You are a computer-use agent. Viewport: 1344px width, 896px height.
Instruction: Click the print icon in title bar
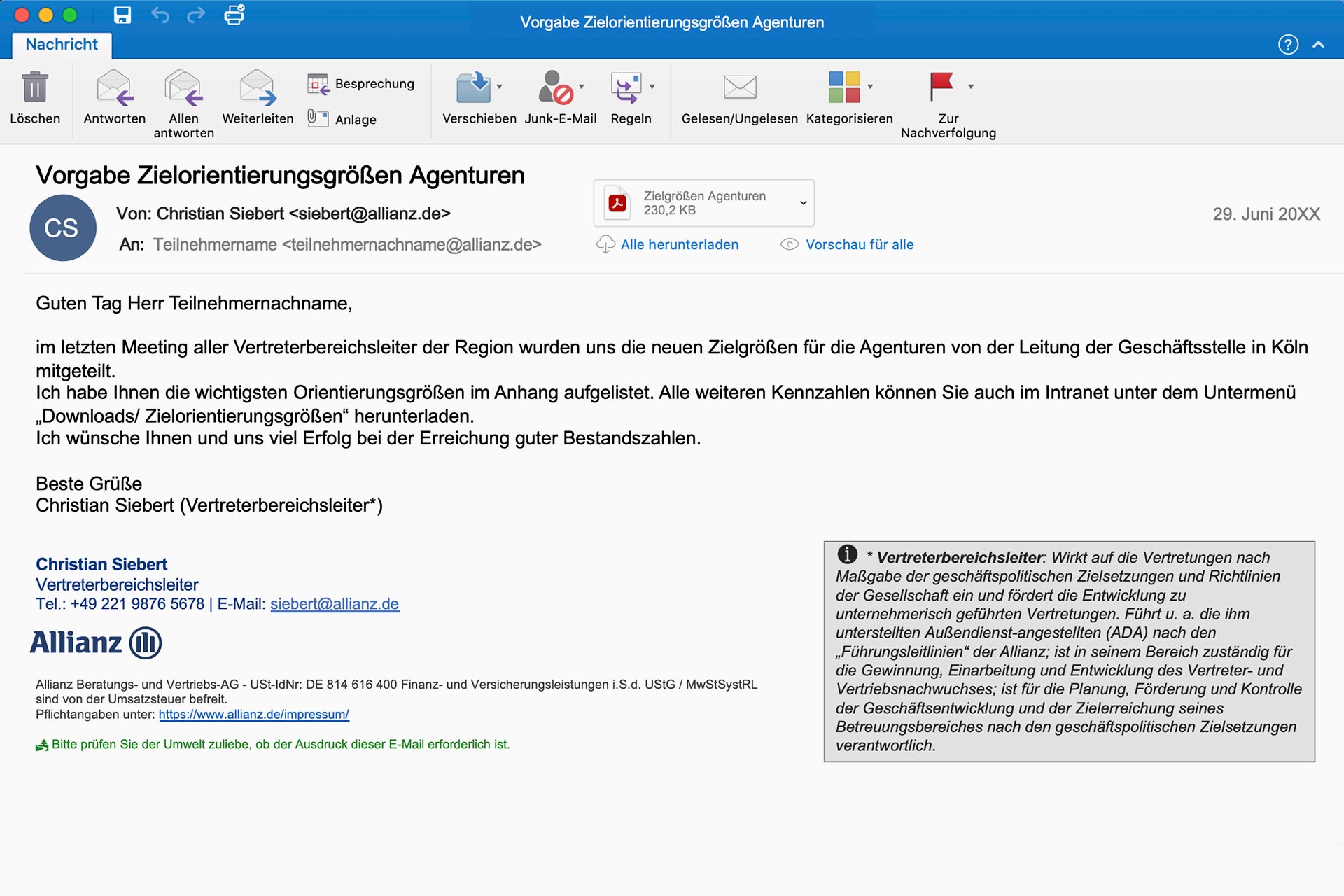234,15
